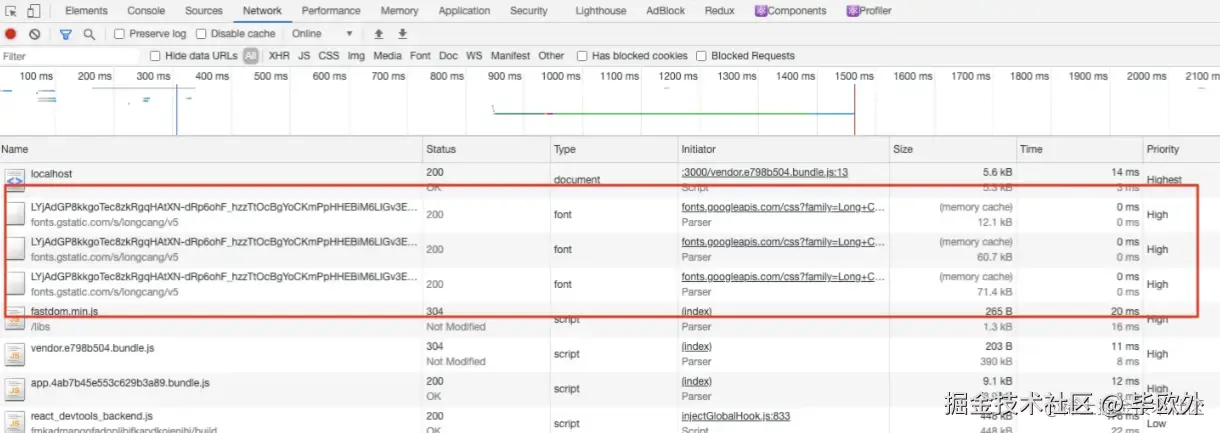Enable the Preserve log checkbox
Screen dimensions: 1220x433
tap(119, 34)
